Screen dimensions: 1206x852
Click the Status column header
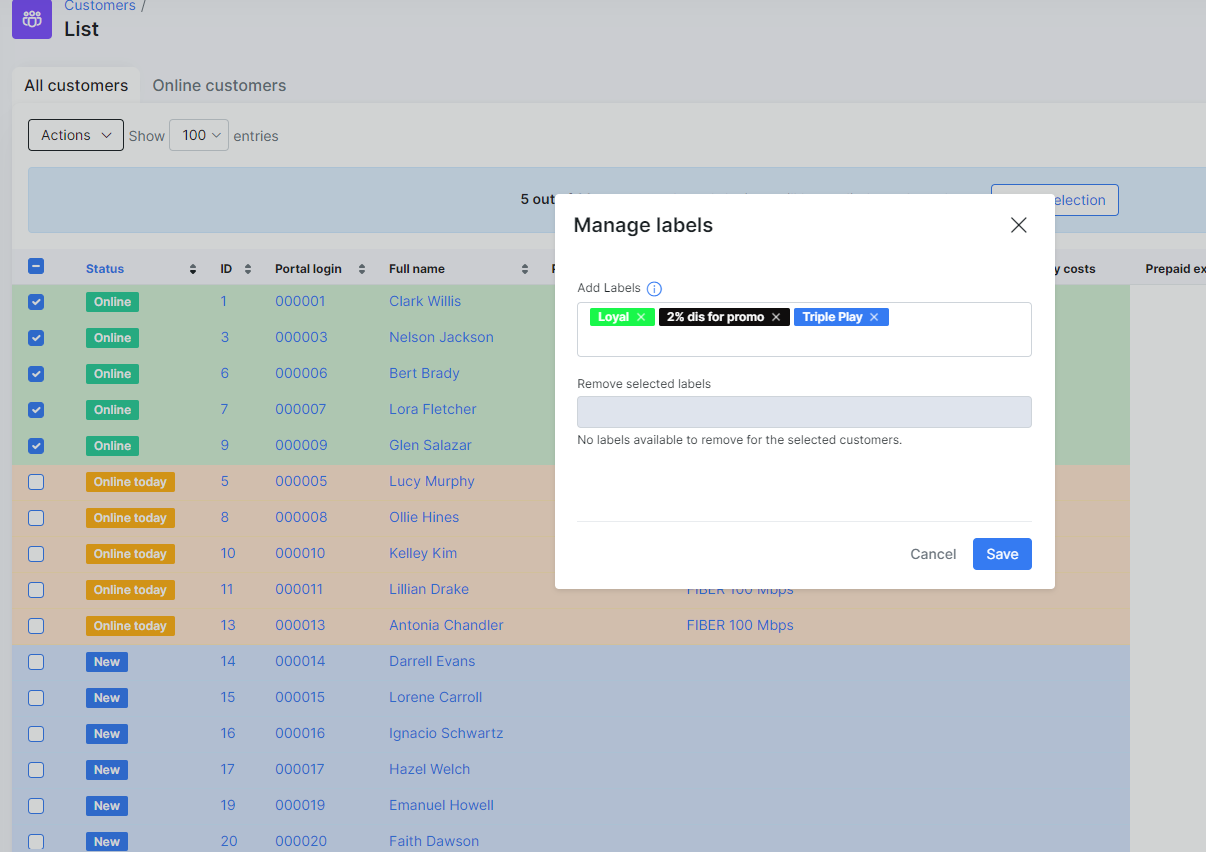click(x=105, y=269)
